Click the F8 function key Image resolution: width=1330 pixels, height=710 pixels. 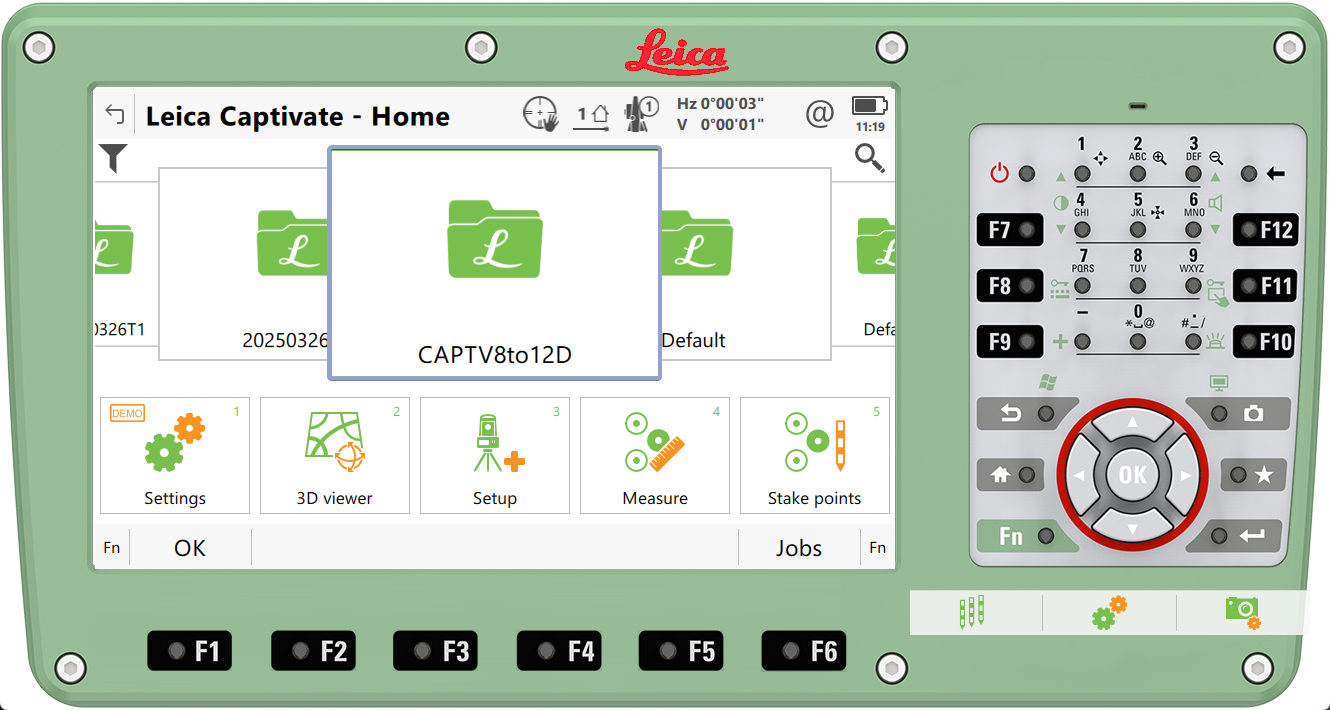[1010, 286]
